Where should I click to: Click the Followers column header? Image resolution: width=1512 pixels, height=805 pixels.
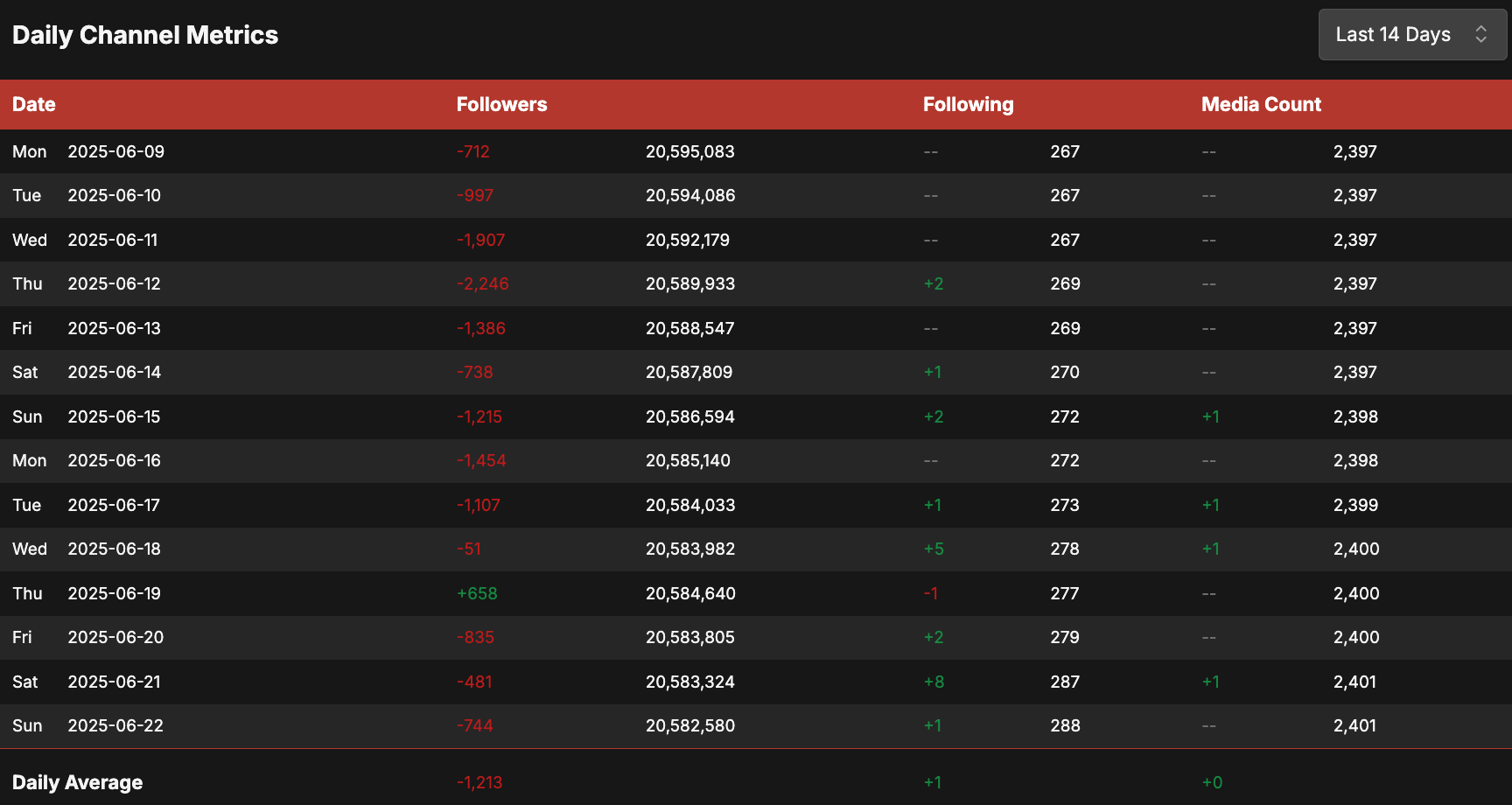click(x=501, y=105)
